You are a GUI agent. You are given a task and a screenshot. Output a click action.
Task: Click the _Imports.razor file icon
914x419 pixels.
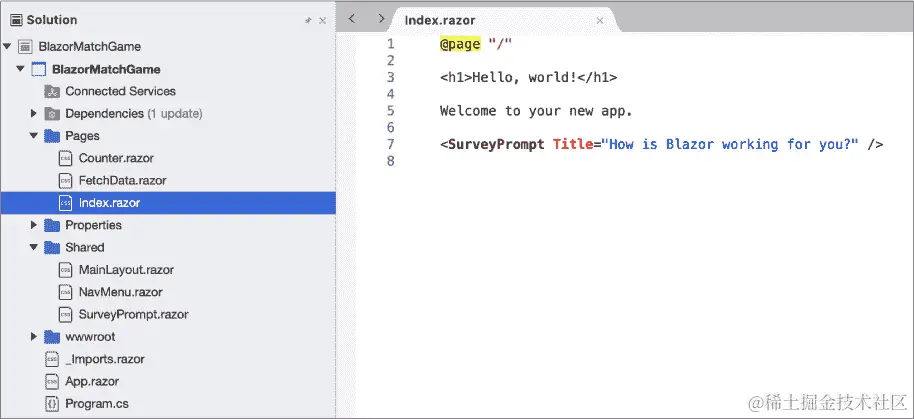coord(52,359)
